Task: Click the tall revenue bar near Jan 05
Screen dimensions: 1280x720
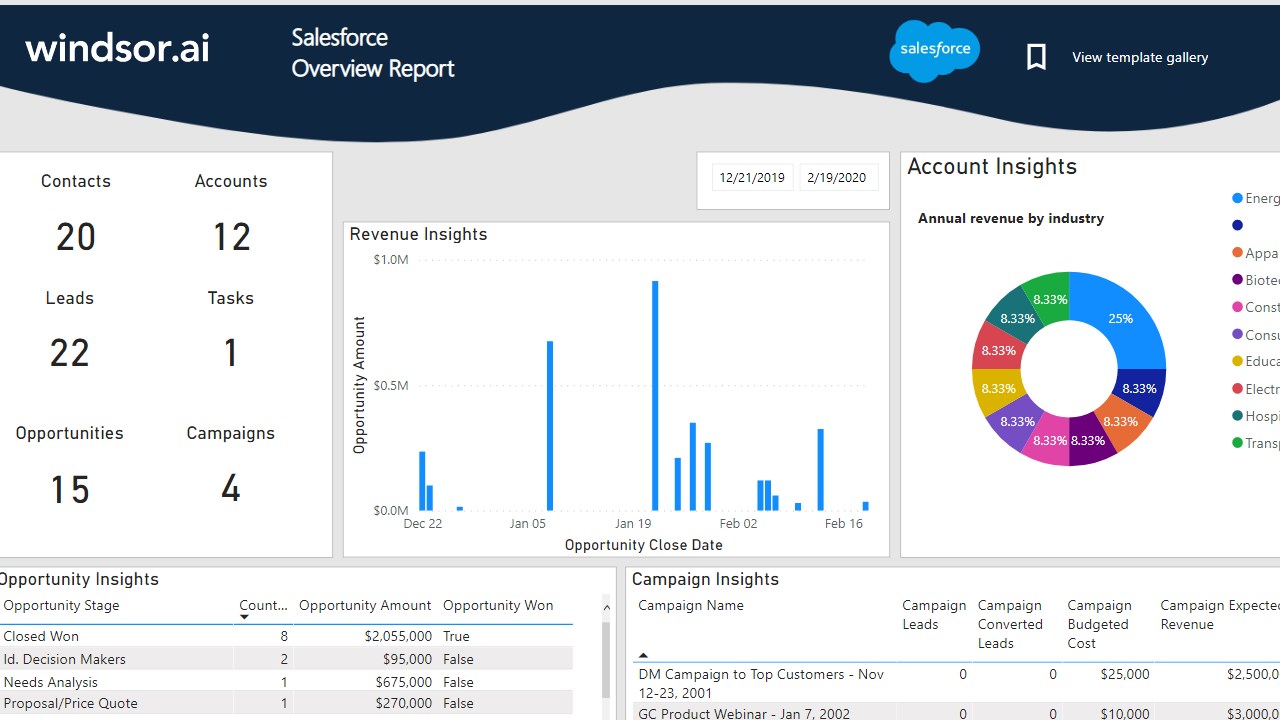Action: [550, 425]
